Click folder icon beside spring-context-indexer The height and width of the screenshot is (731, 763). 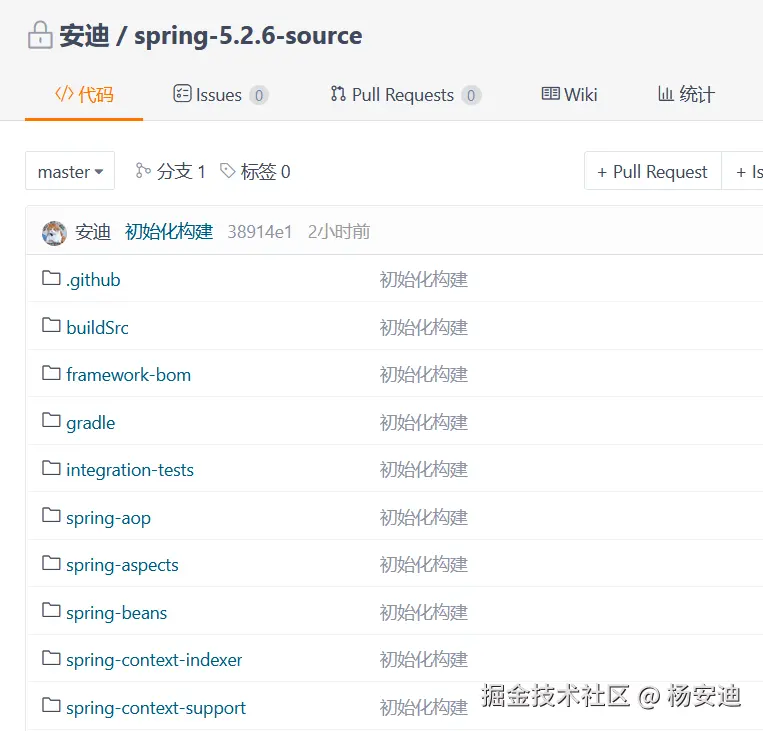tap(51, 658)
